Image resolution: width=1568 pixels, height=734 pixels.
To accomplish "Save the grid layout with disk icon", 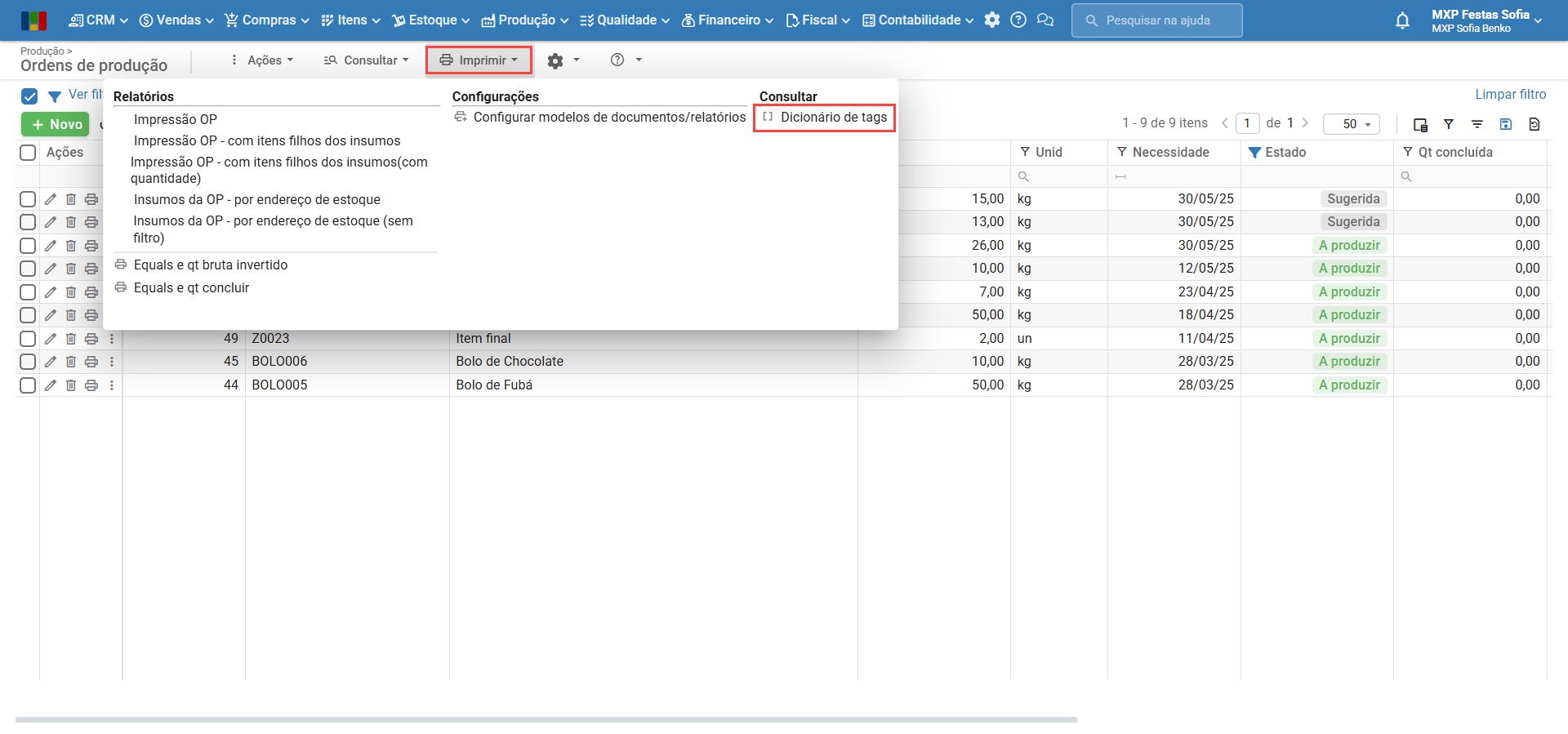I will pyautogui.click(x=1506, y=124).
